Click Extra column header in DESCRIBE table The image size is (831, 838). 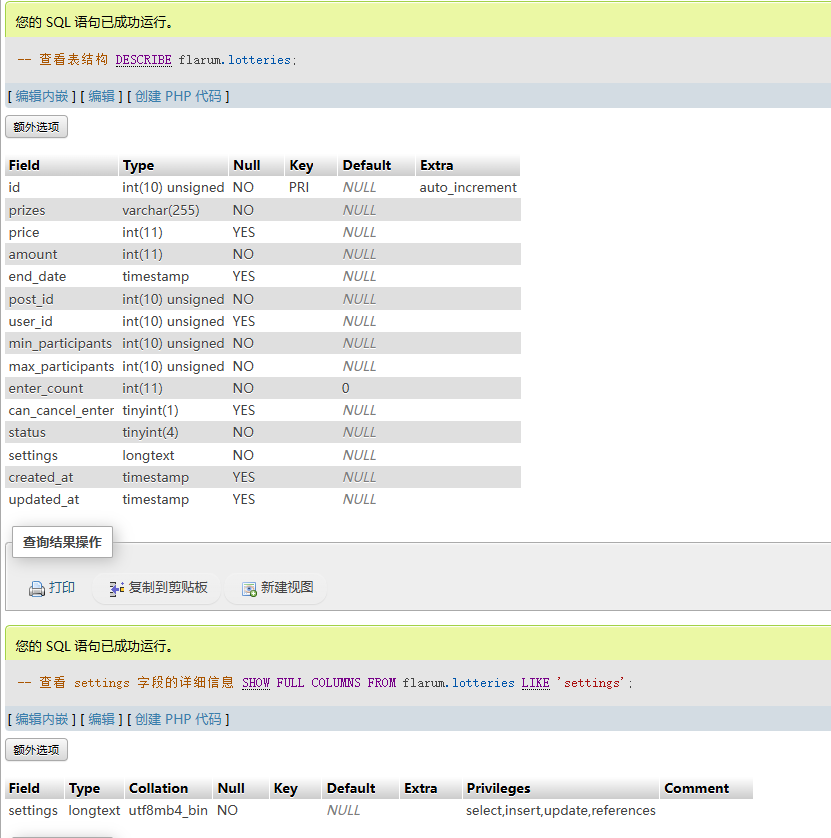(468, 166)
